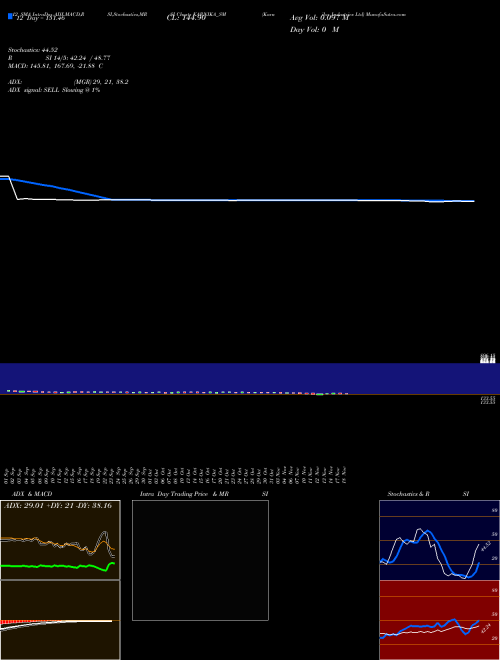500x660 pixels.
Task: Click the last date label on the axis
Action: coord(344,475)
